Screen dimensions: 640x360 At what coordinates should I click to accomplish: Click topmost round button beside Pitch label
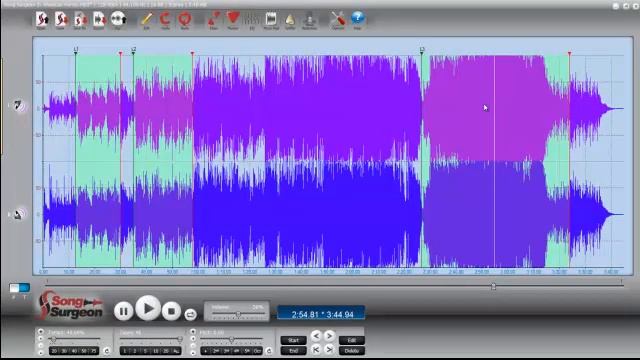(193, 332)
